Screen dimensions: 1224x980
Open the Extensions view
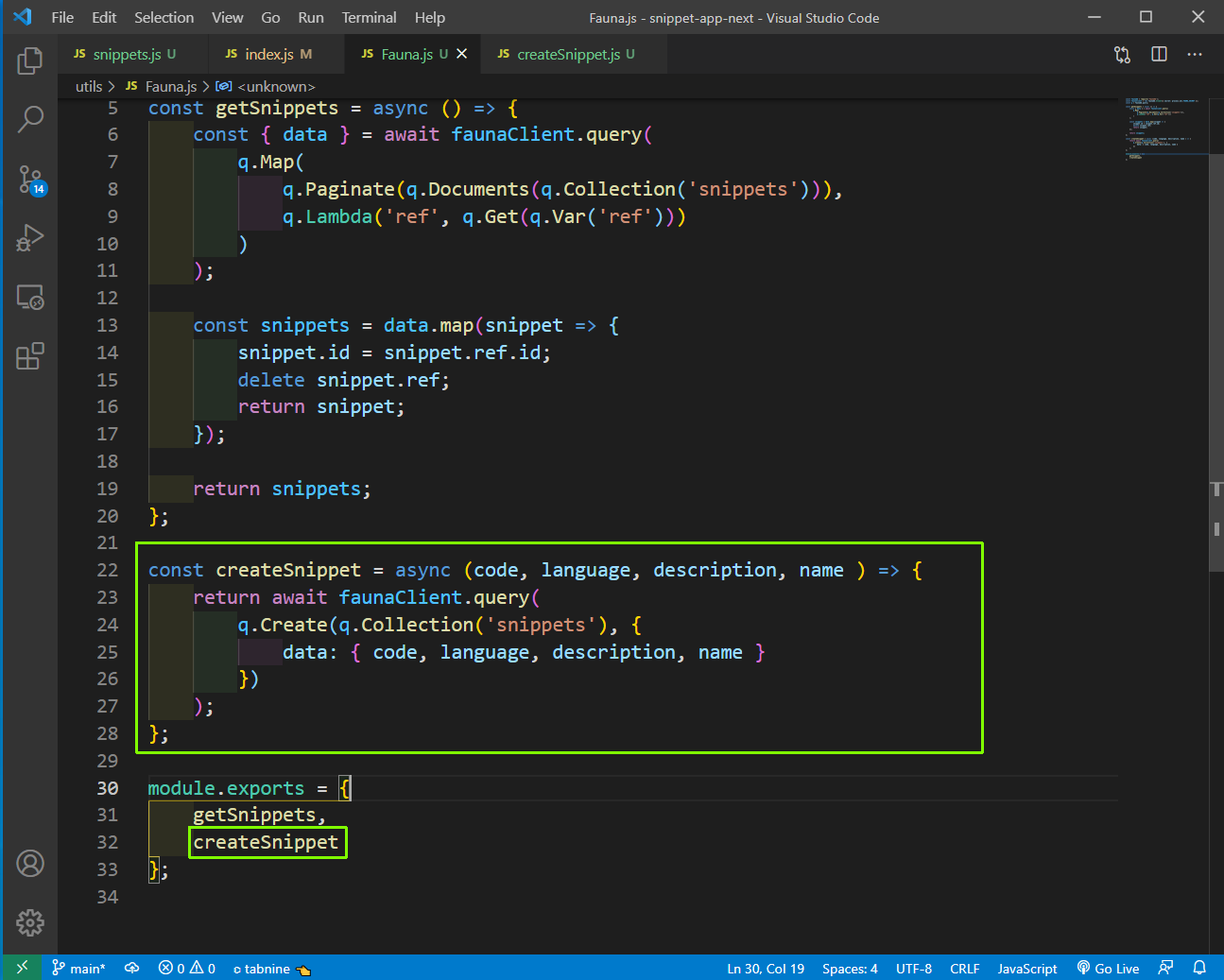pyautogui.click(x=30, y=356)
